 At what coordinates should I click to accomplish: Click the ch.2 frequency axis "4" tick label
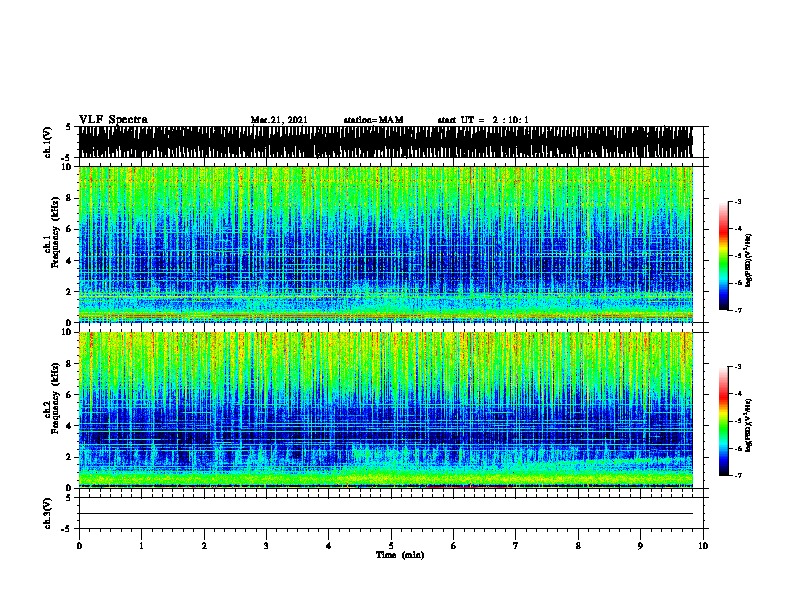[69, 426]
